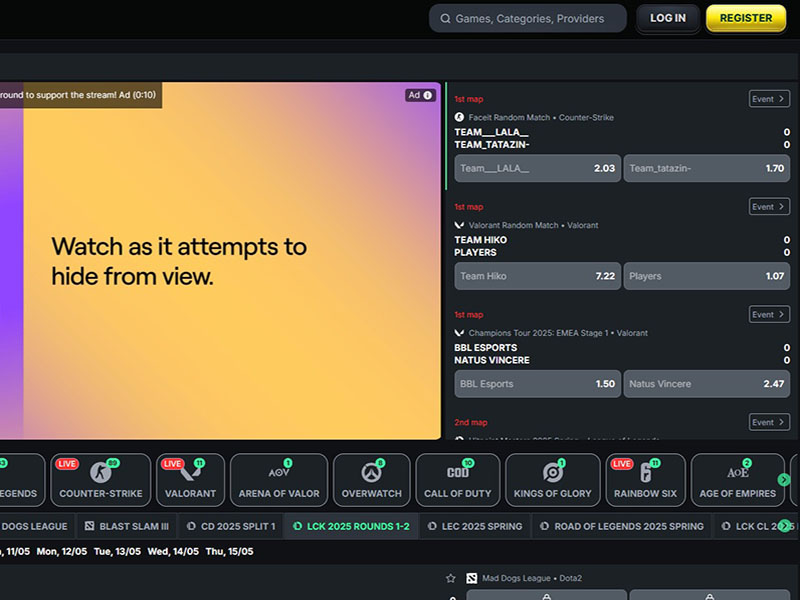Bet on Players at 1.07

click(707, 276)
